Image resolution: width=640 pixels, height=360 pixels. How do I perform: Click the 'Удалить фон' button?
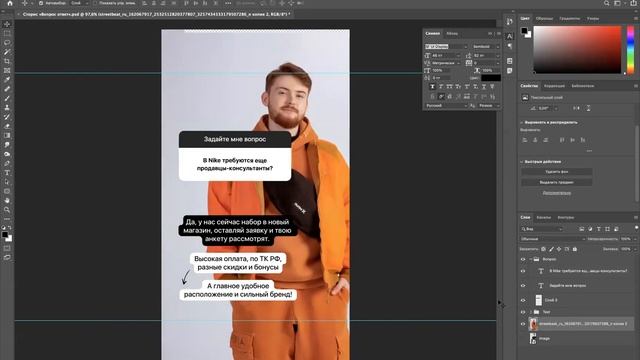557,172
